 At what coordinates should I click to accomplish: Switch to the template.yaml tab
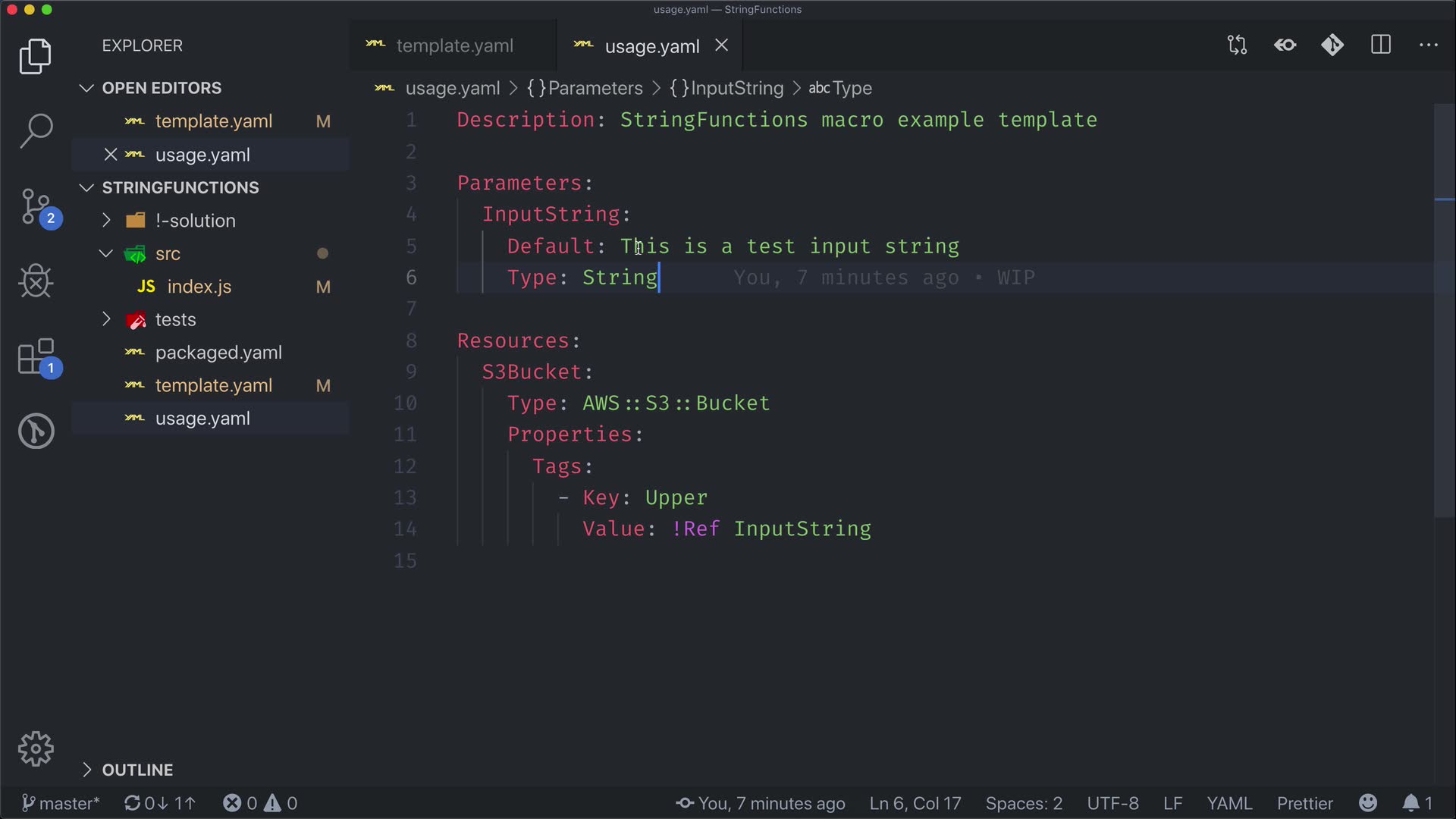tap(454, 46)
